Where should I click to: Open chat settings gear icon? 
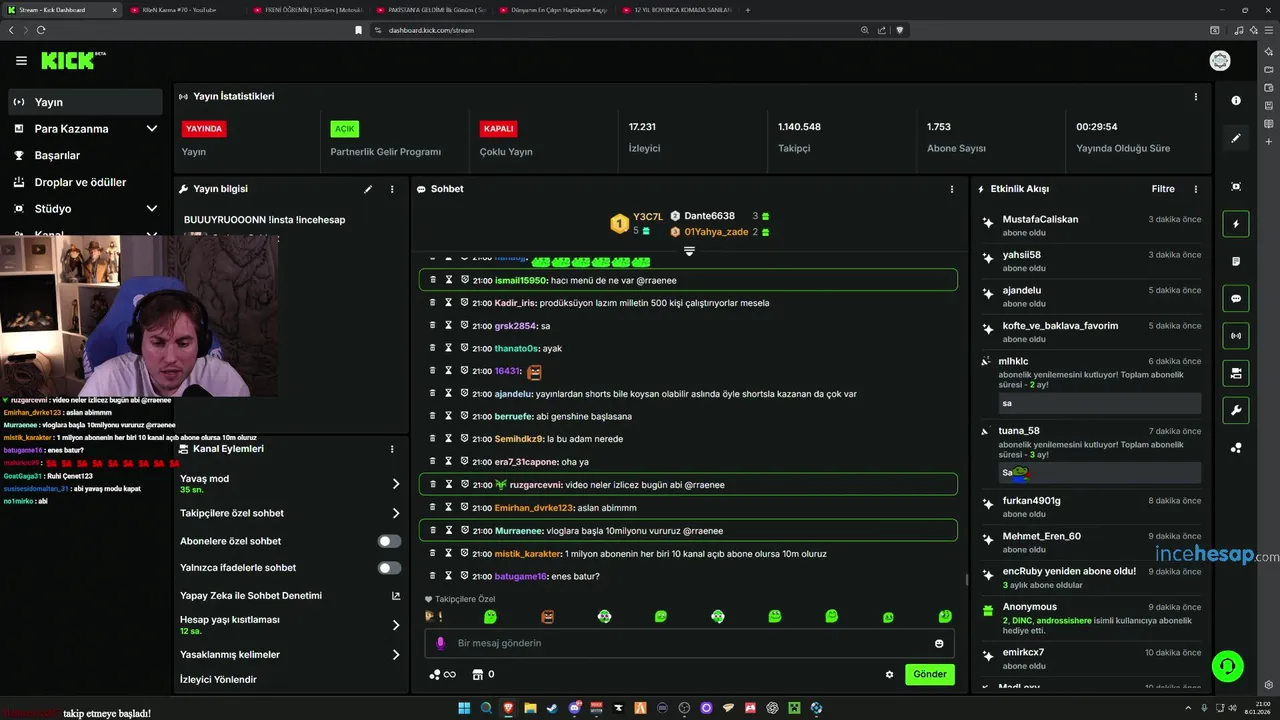[x=889, y=675]
